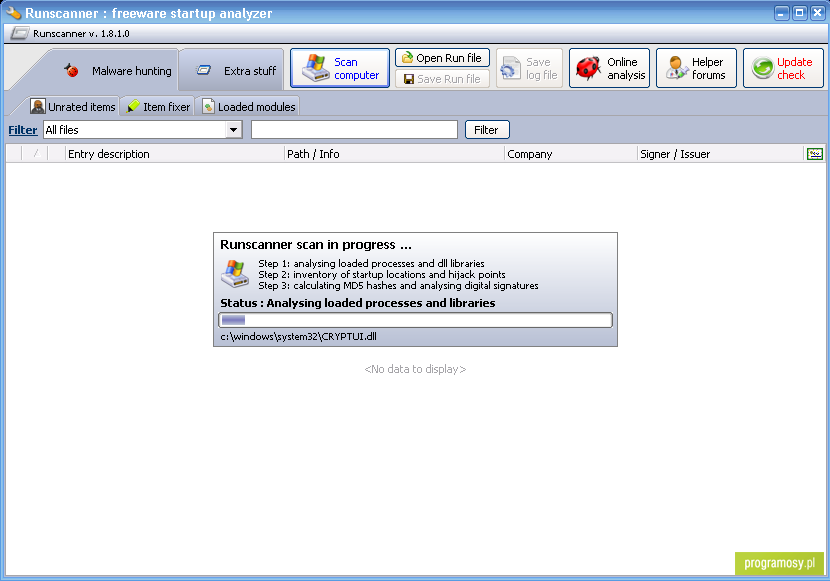Image resolution: width=830 pixels, height=581 pixels.
Task: Run the Update check
Action: 783,68
